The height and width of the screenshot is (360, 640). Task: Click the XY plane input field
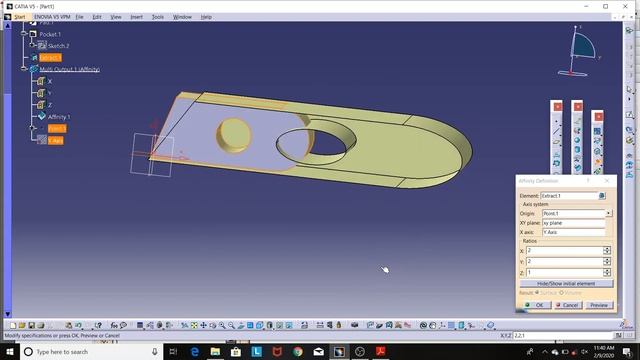tap(573, 223)
